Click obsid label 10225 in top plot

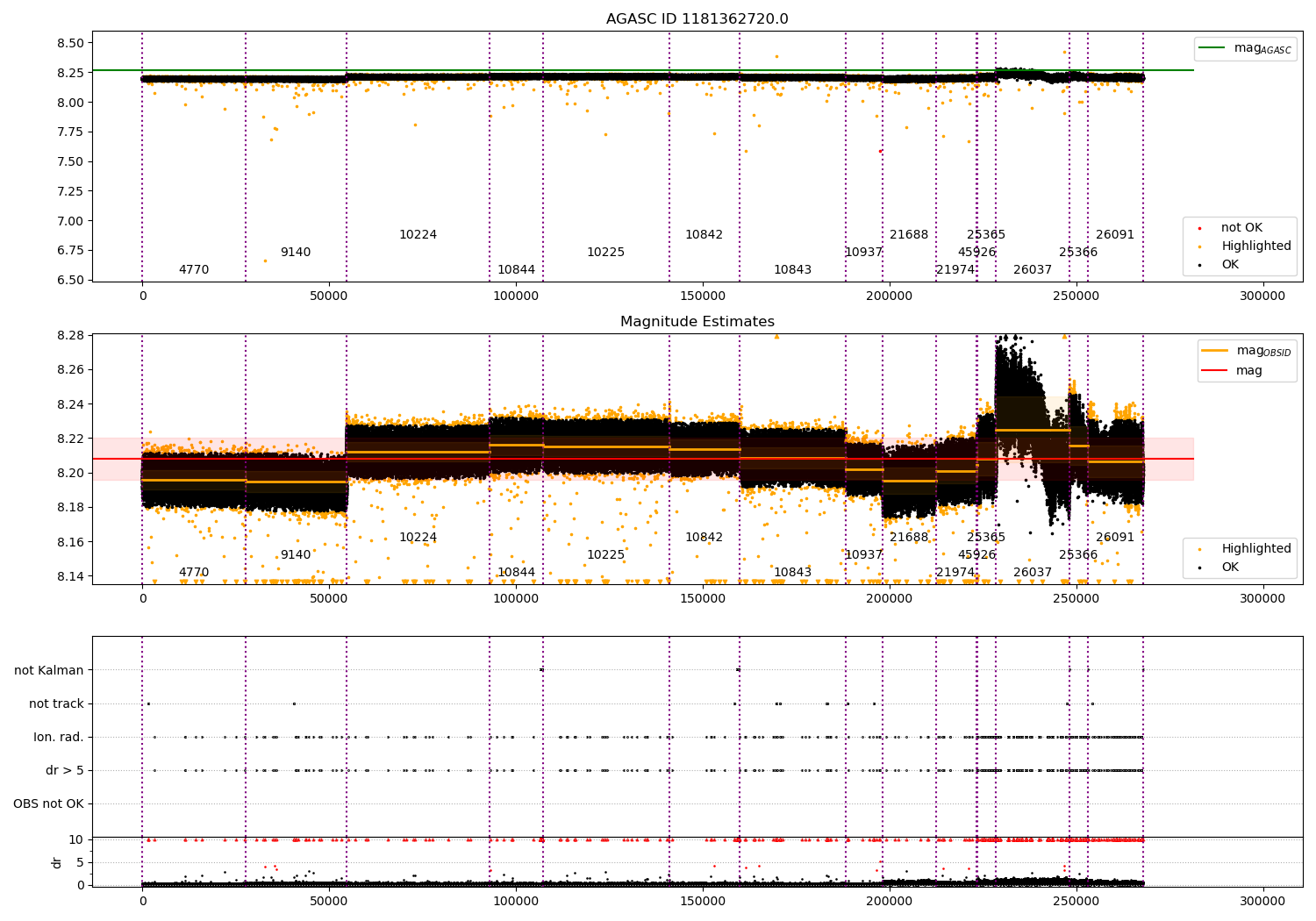click(605, 253)
